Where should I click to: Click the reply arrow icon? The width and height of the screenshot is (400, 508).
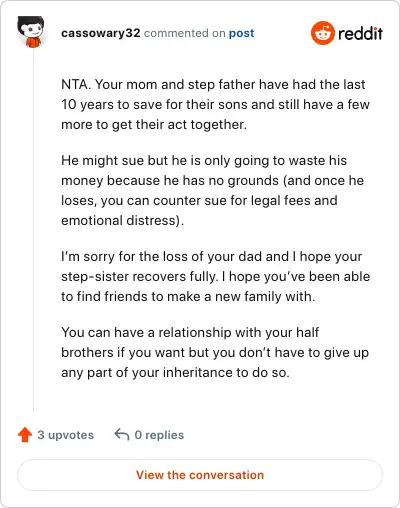(122, 435)
